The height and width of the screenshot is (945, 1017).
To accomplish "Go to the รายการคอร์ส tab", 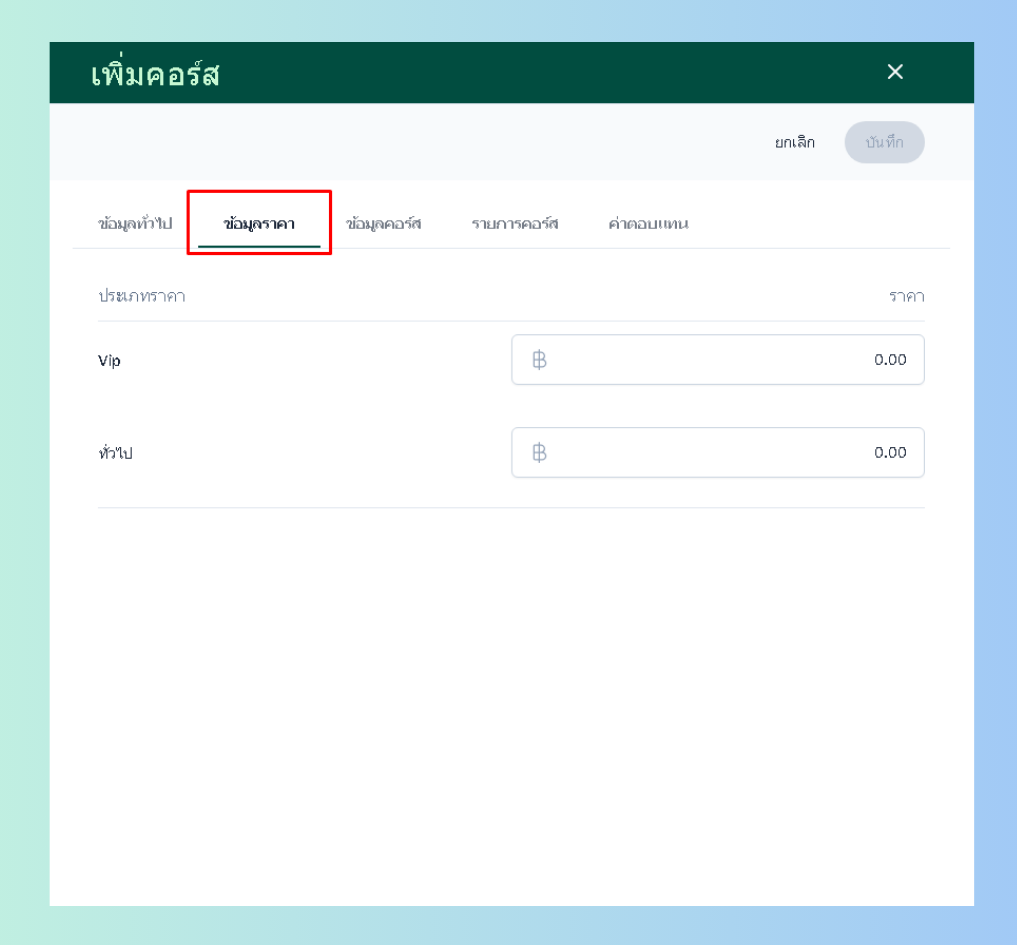I will 514,223.
